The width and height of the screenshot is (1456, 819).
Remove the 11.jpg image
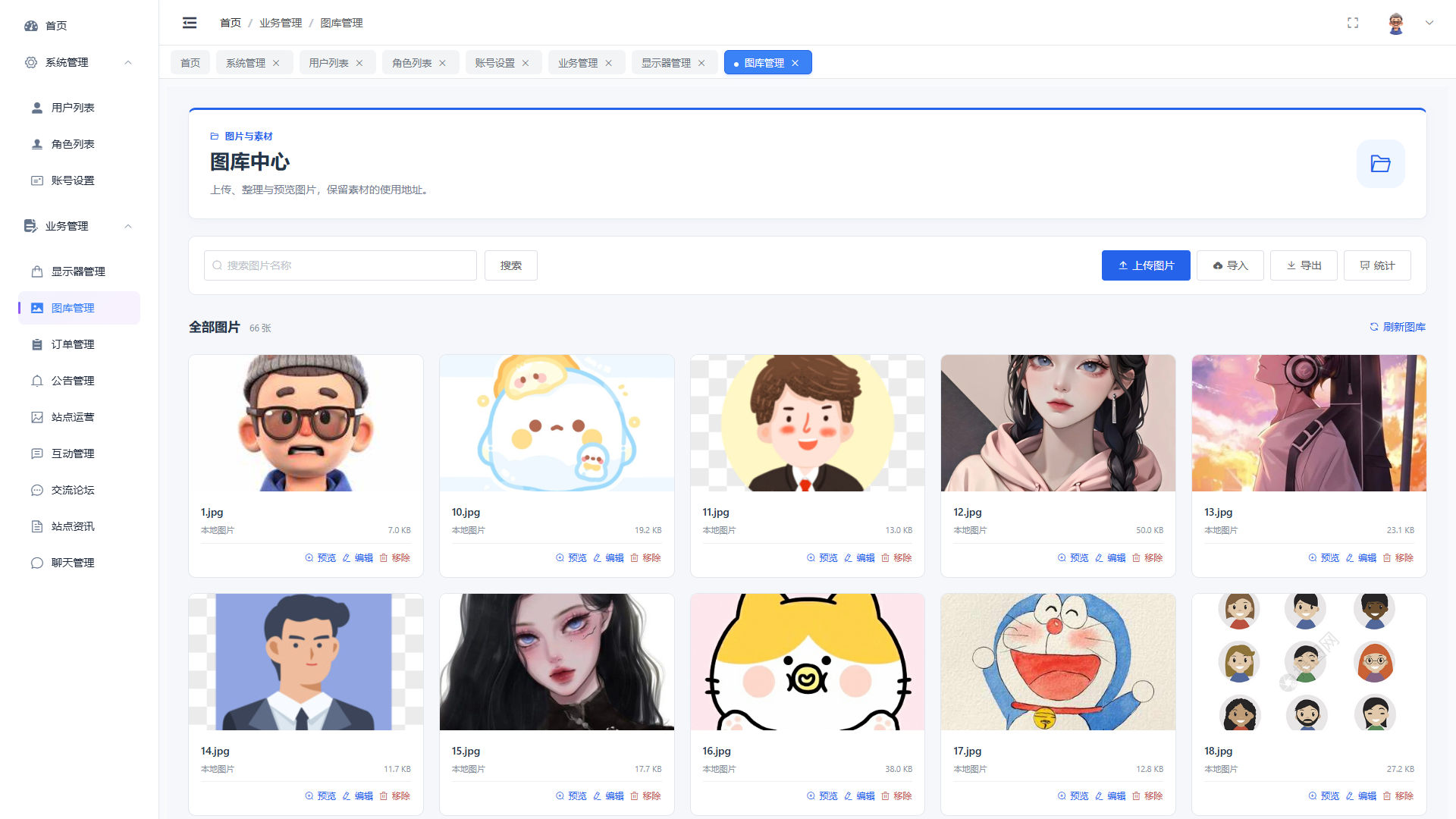[x=896, y=558]
